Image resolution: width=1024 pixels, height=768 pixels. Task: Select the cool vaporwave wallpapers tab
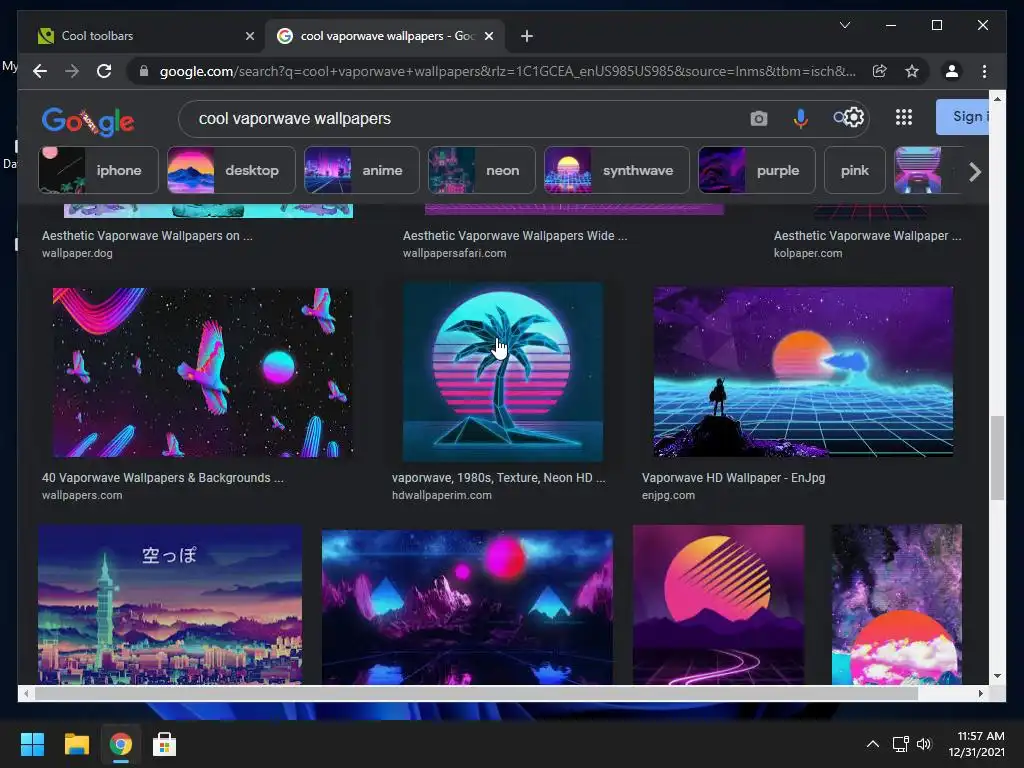385,36
